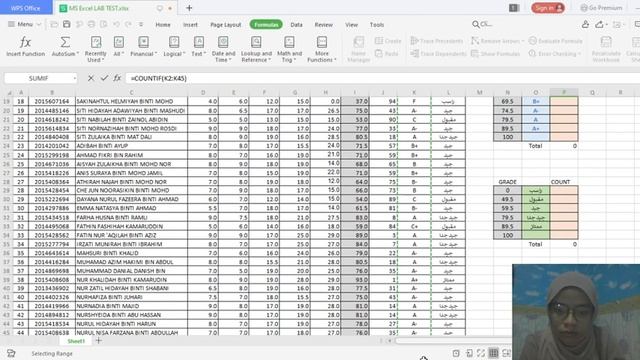Click Show Formulas
This screenshot has height=360, width=640.
(496, 53)
